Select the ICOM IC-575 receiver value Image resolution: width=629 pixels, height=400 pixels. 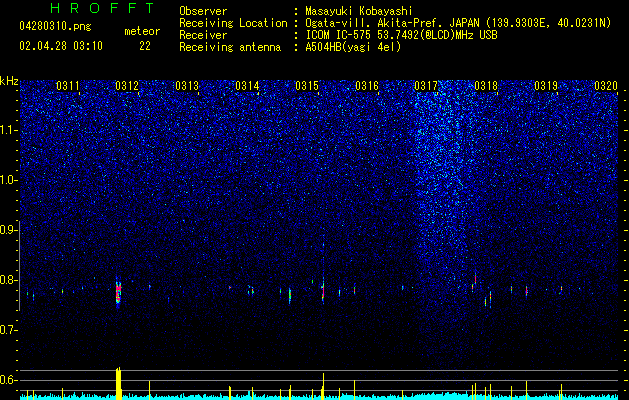tap(401, 35)
